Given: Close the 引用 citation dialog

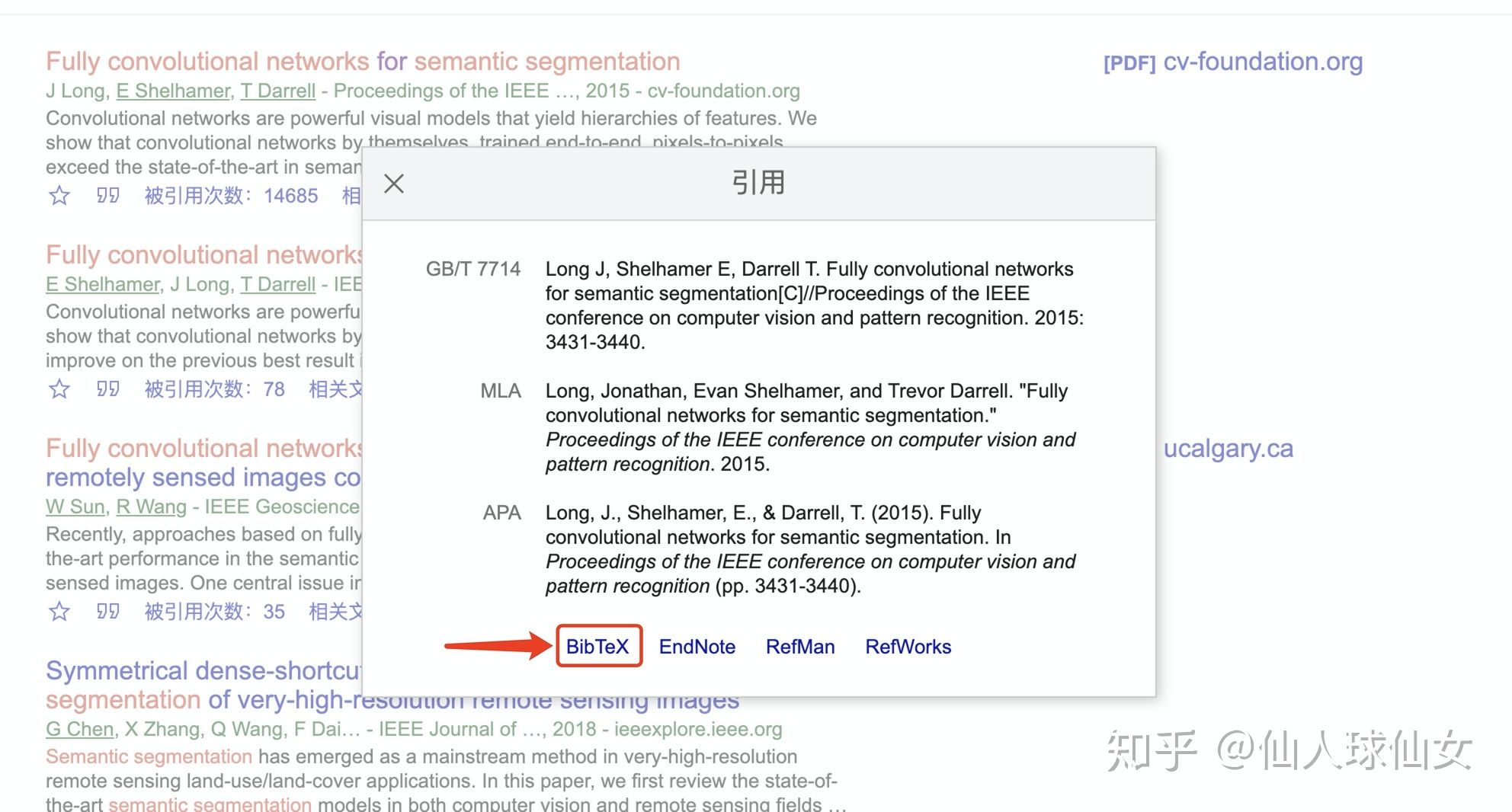Looking at the screenshot, I should [393, 183].
